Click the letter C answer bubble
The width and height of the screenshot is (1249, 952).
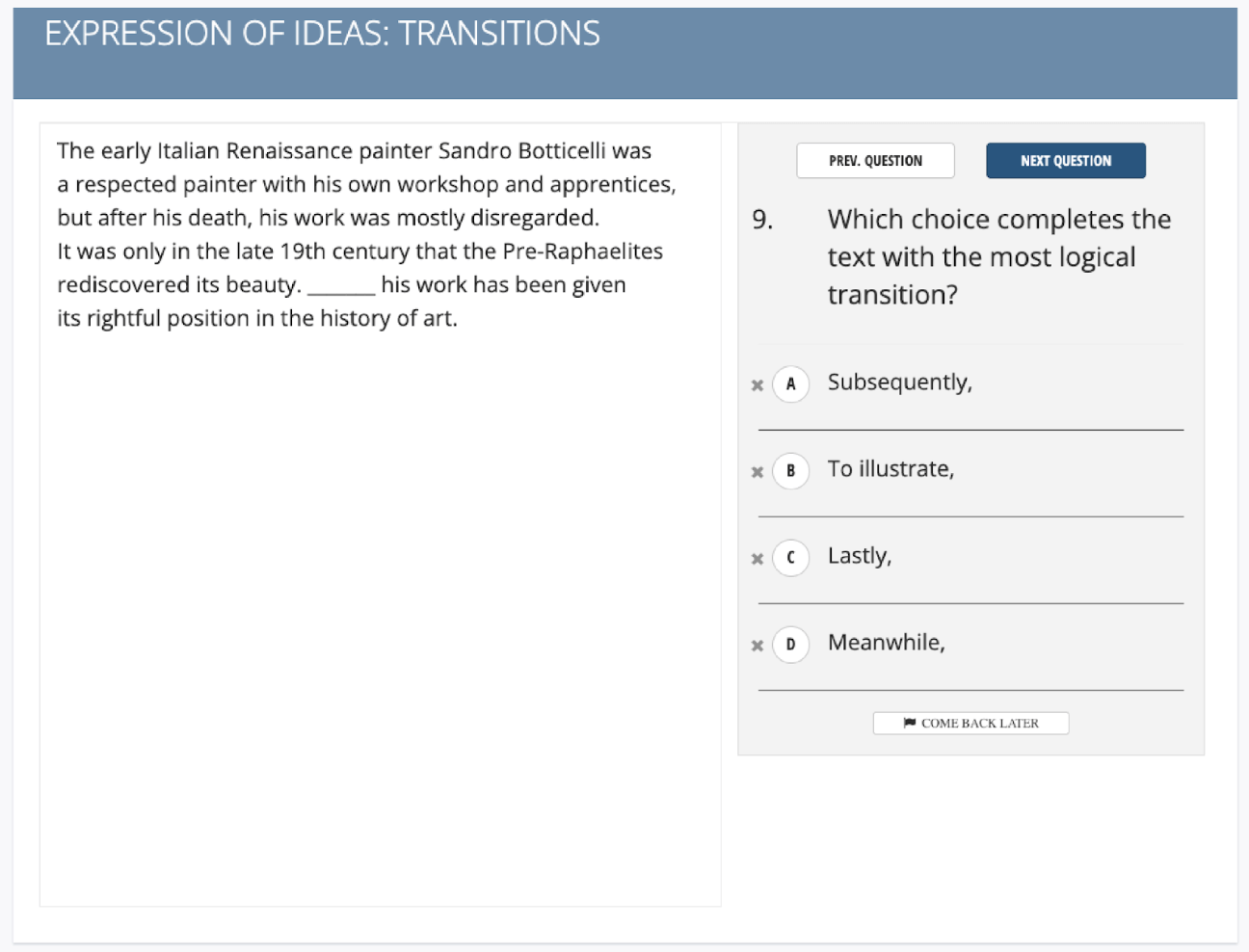[x=790, y=558]
